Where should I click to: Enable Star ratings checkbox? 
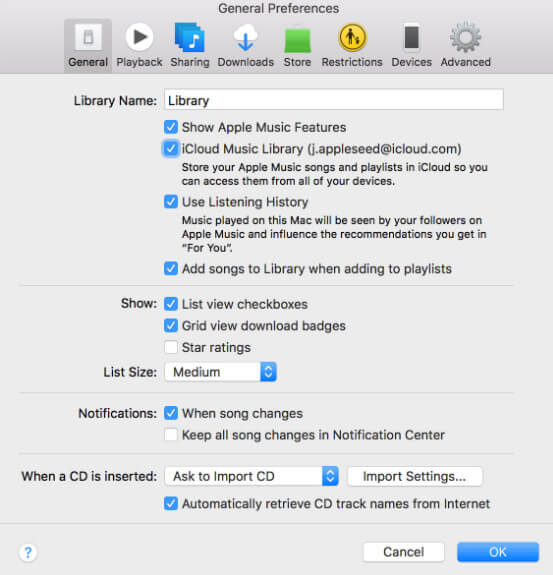[171, 347]
